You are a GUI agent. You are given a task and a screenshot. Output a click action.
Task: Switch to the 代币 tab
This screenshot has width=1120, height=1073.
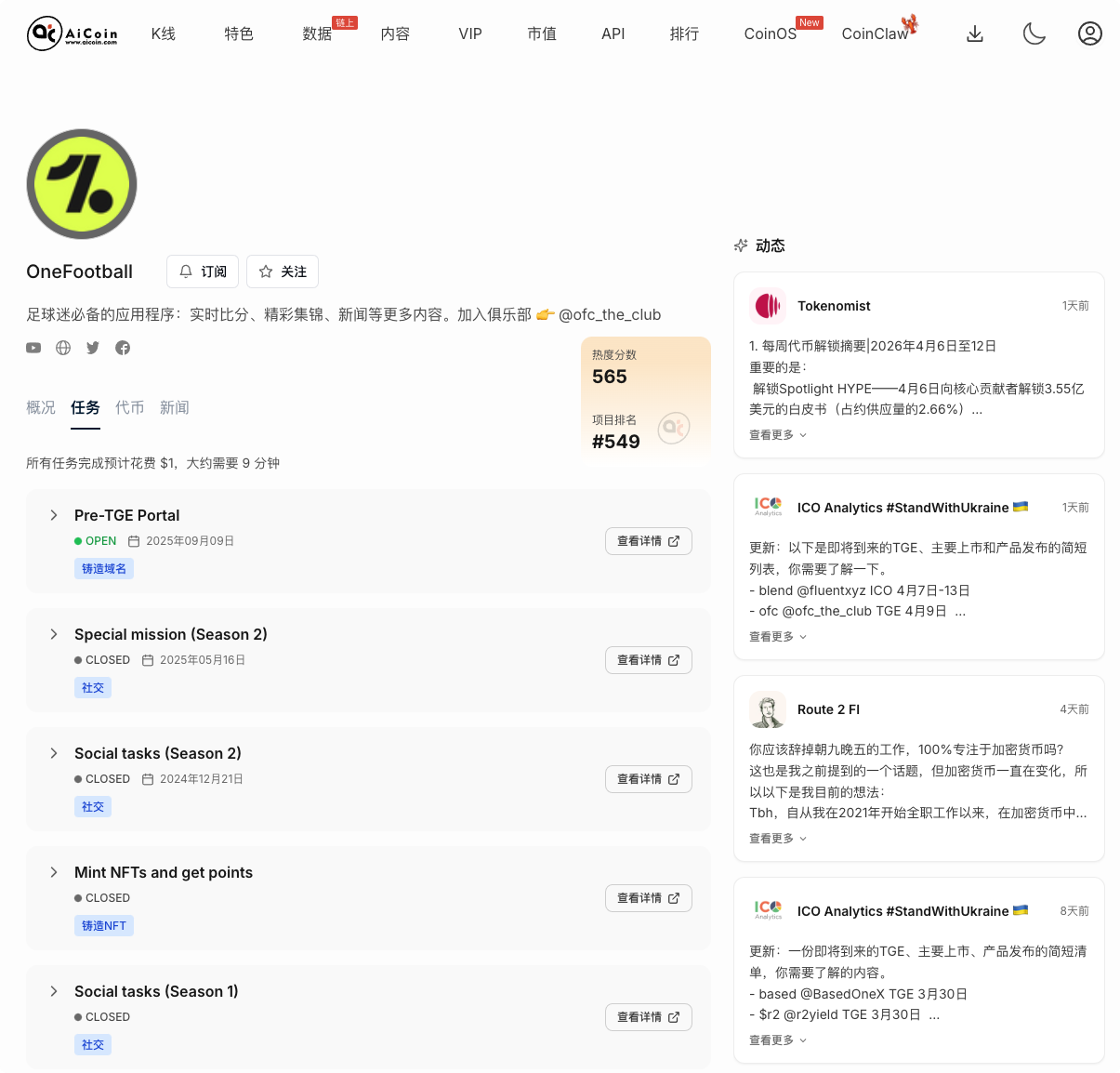coord(130,407)
